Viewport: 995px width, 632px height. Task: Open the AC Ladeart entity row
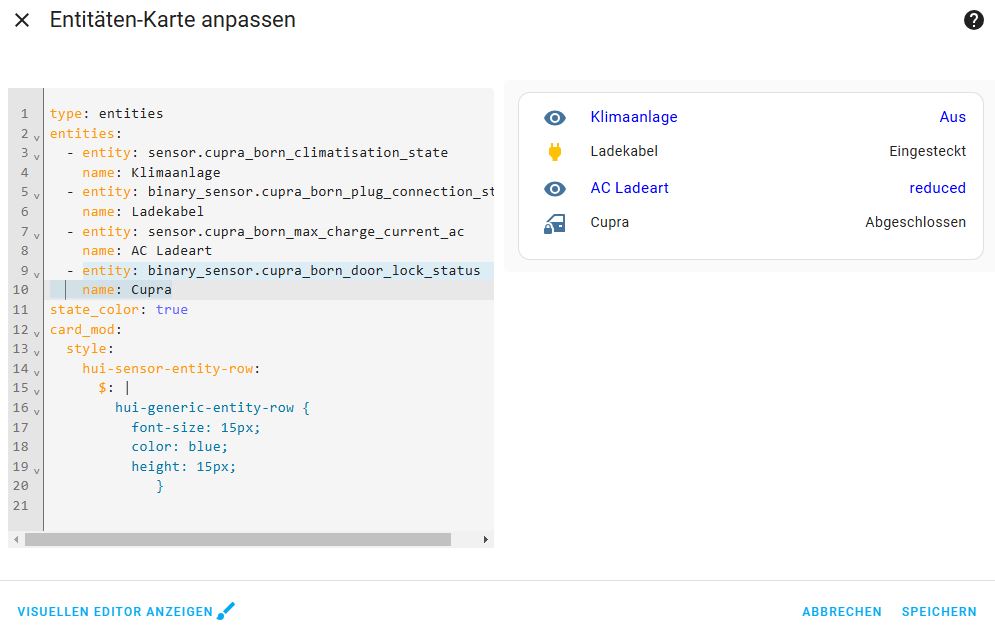tap(630, 188)
